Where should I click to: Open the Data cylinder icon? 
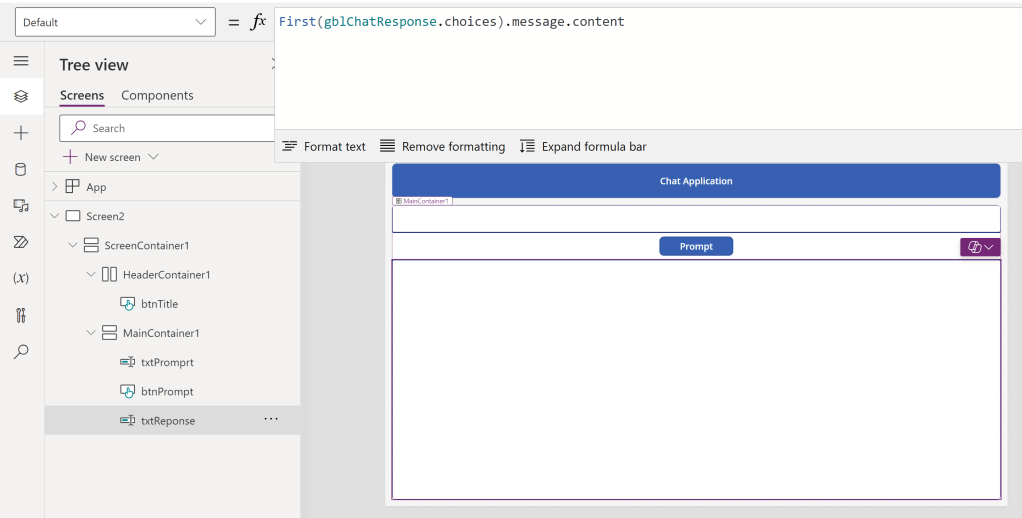[21, 169]
